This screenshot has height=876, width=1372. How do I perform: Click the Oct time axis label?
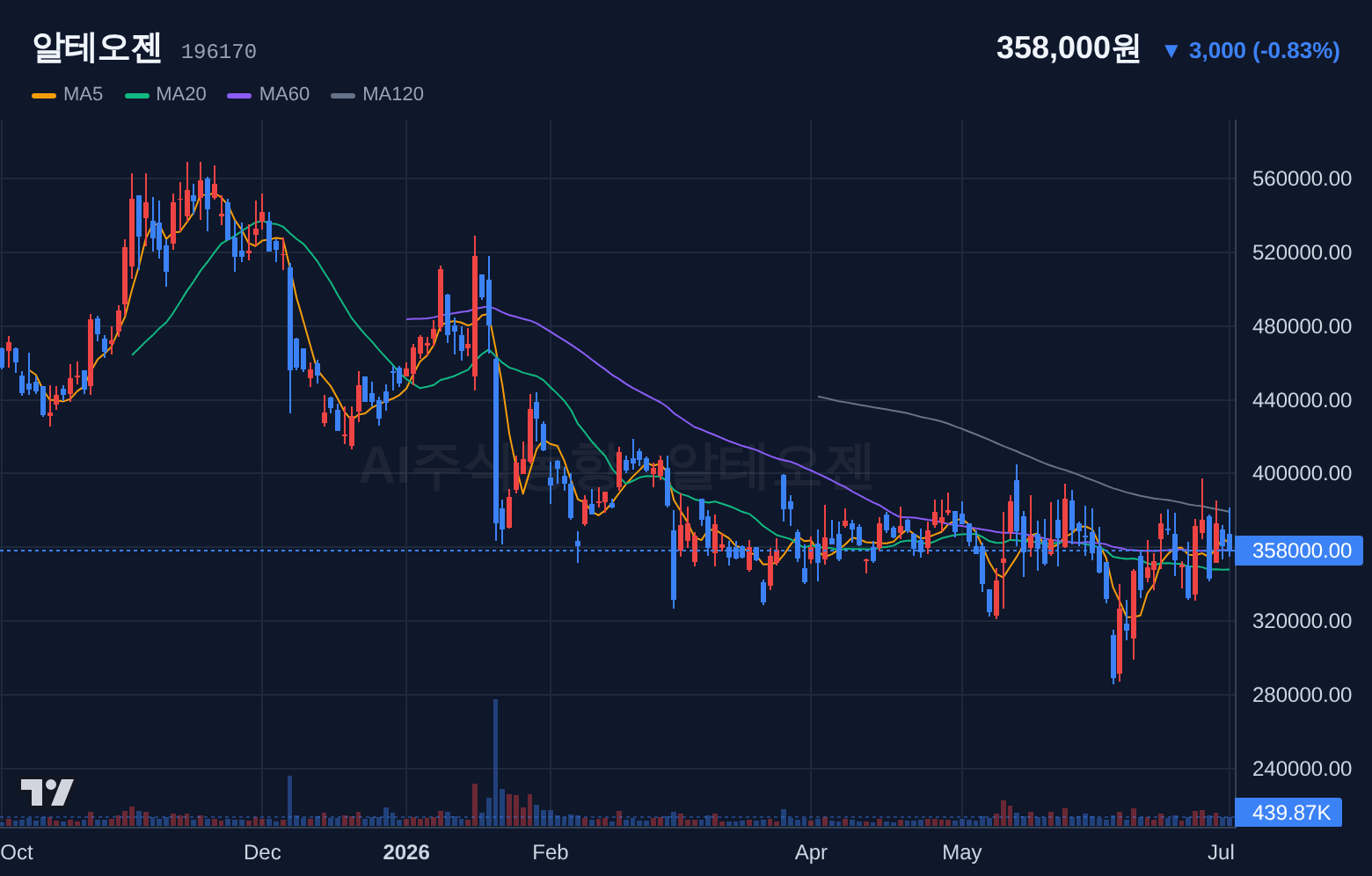coord(17,852)
